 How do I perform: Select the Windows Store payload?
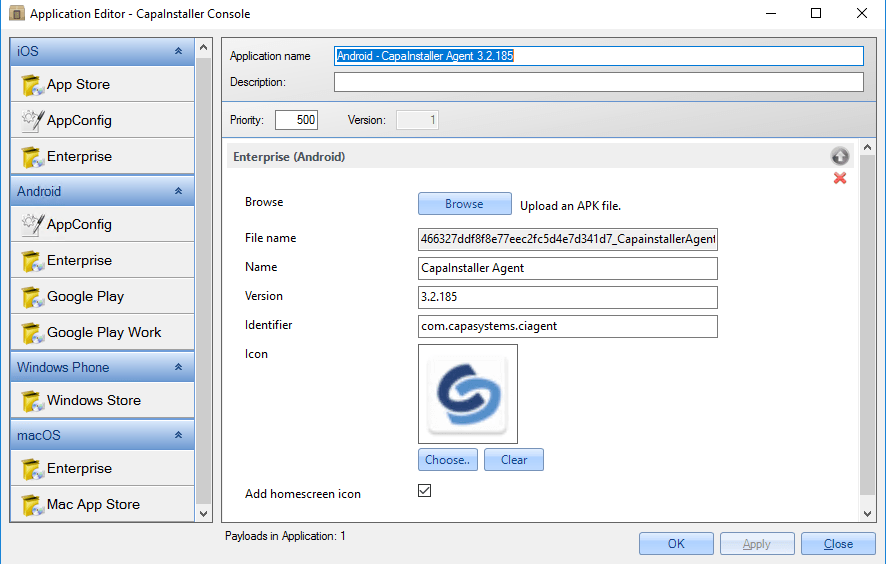102,400
